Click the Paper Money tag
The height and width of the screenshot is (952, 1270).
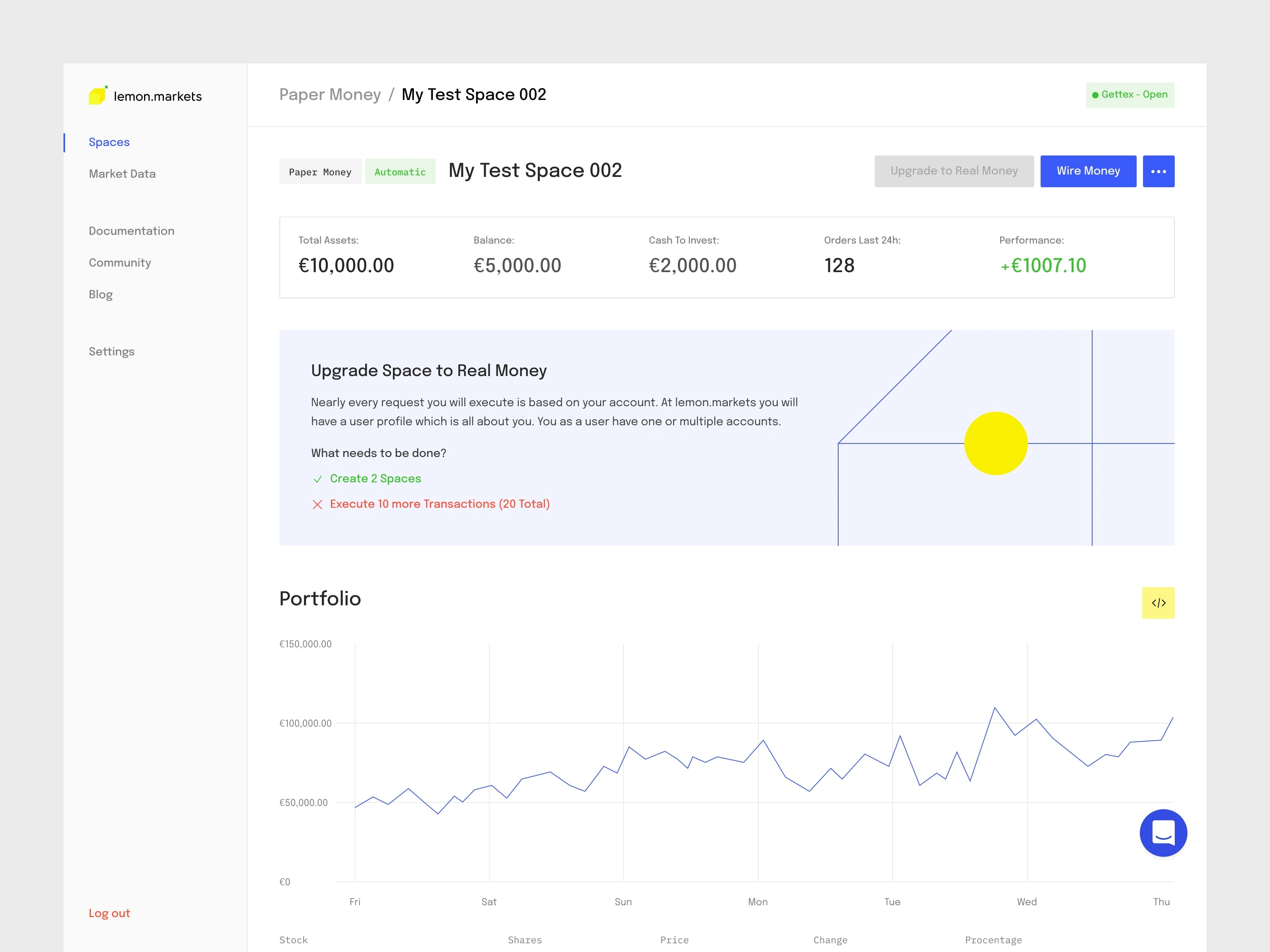320,172
